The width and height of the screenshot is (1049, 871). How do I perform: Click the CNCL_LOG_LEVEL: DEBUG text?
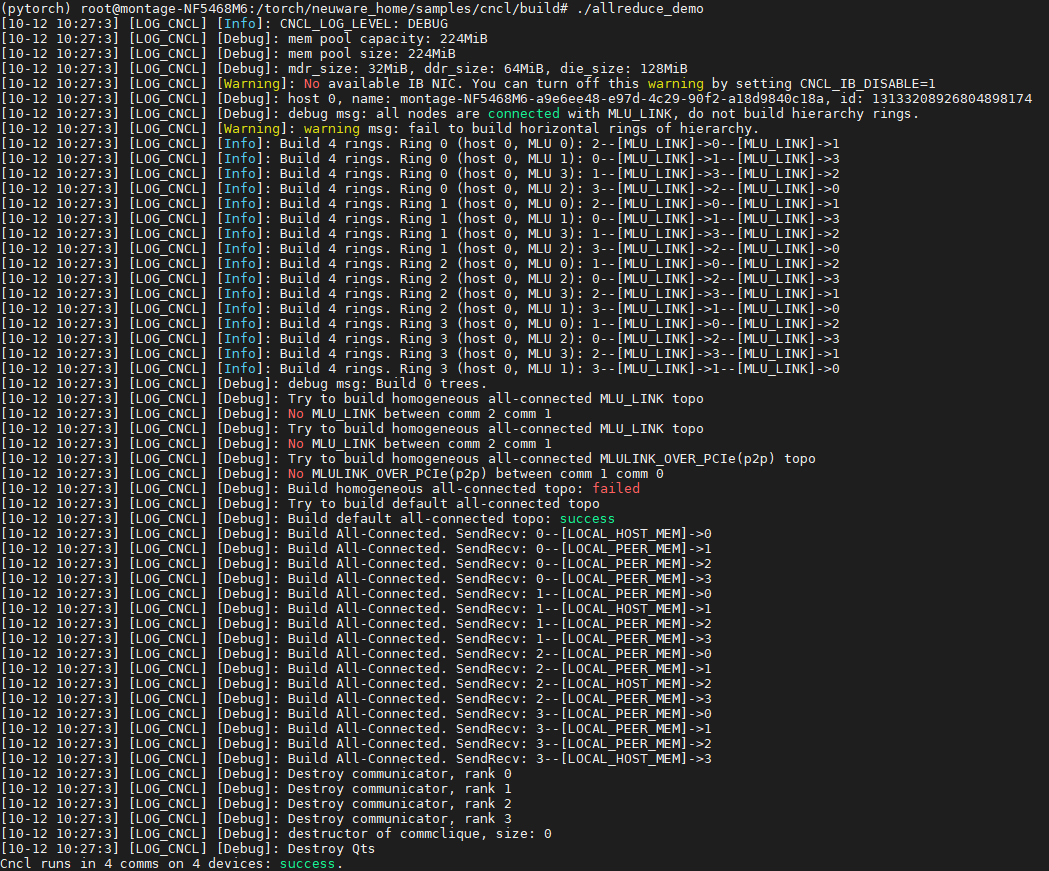363,24
